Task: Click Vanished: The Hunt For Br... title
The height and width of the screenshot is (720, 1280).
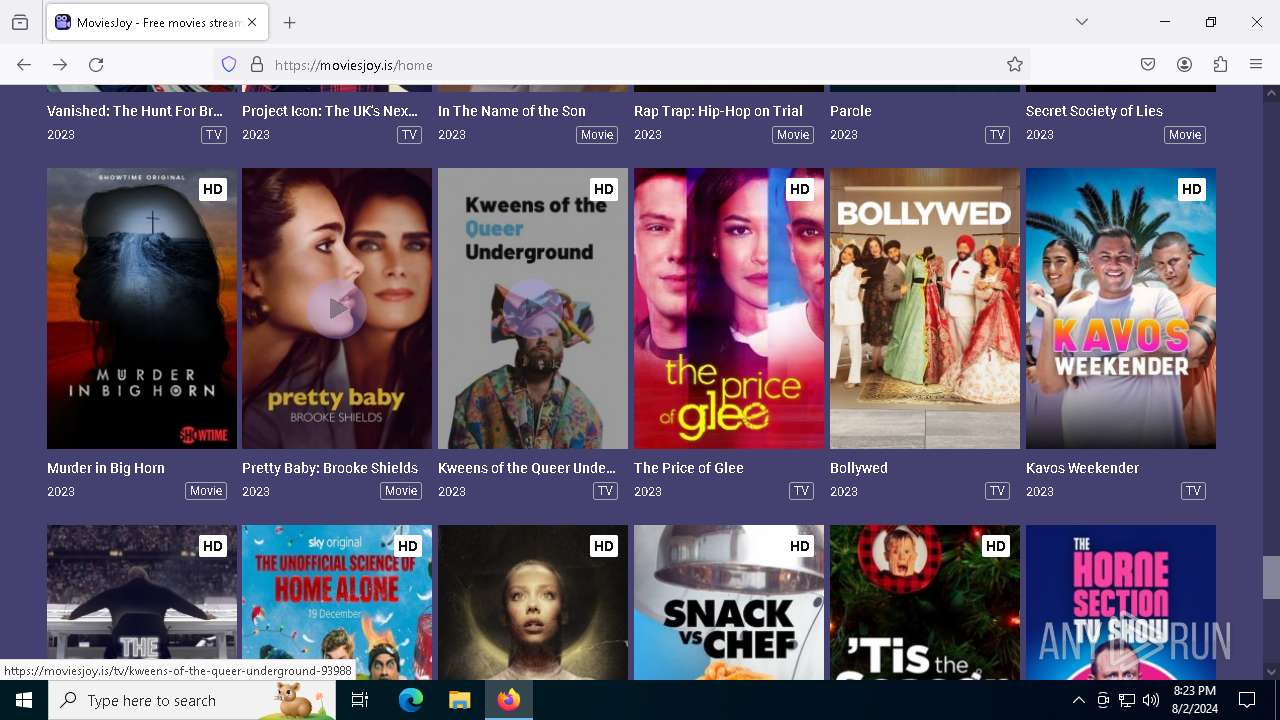Action: tap(135, 111)
